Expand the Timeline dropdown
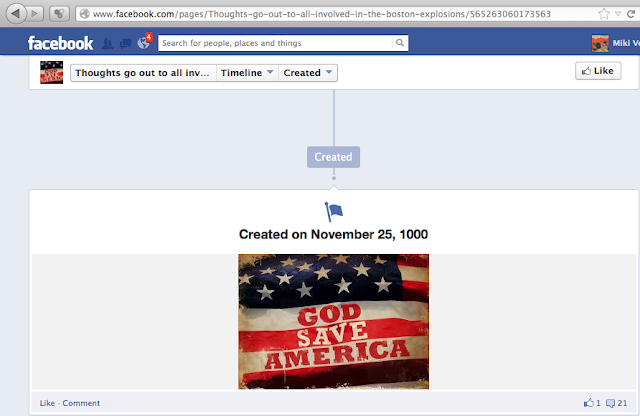Screen dimensions: 640x416 tap(247, 73)
